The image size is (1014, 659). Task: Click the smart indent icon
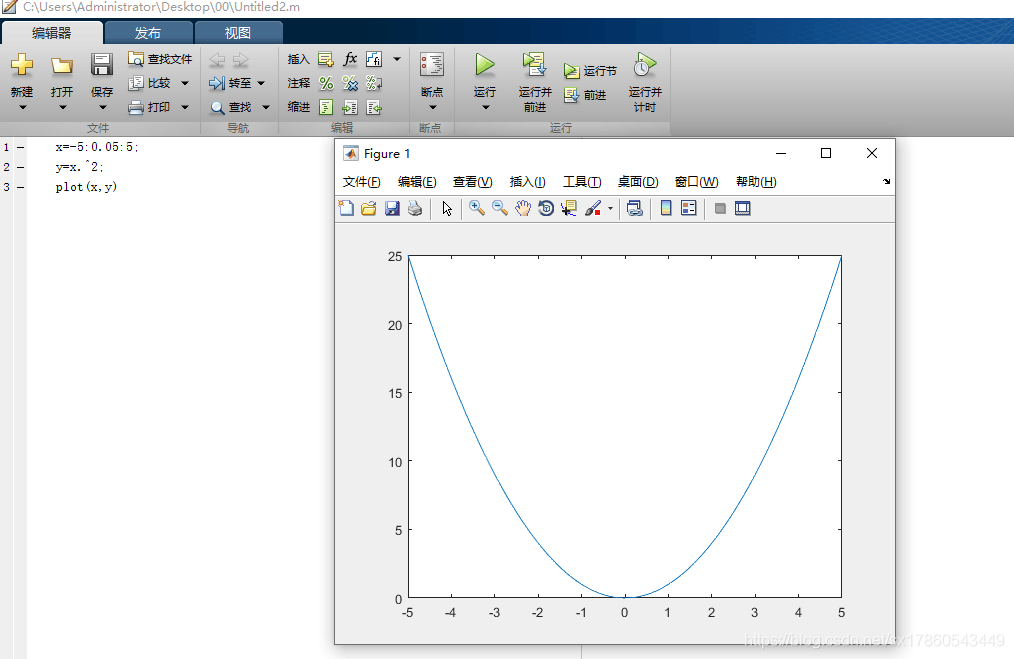click(x=327, y=107)
